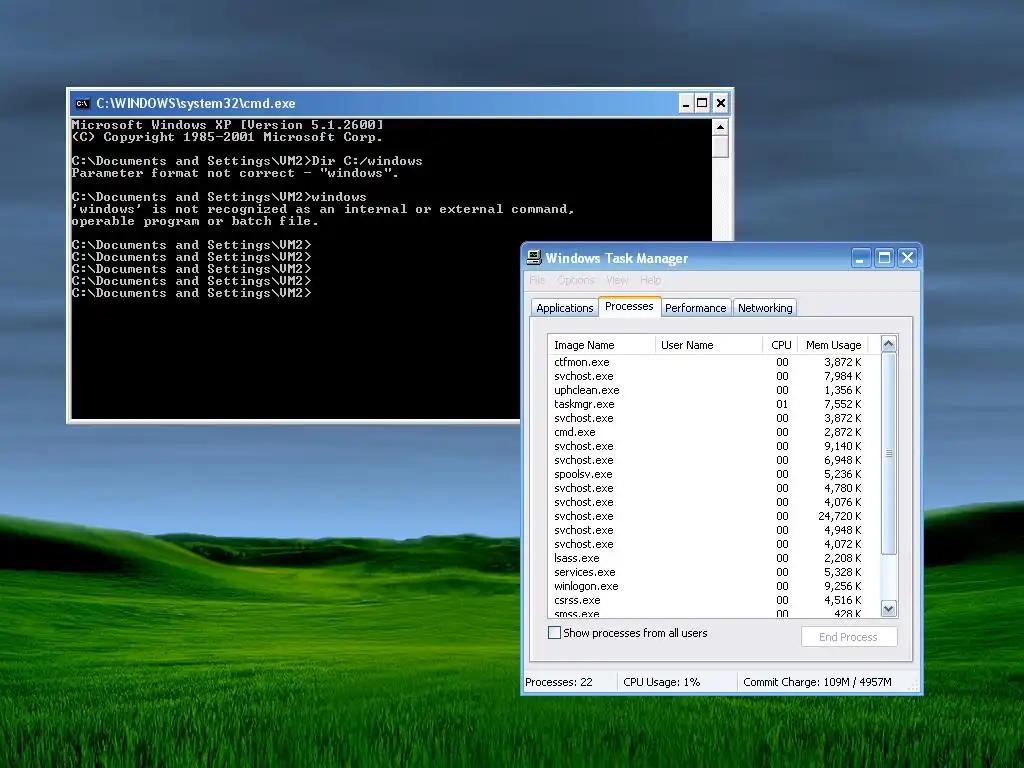
Task: Click the Task Manager title bar icon
Action: 534,258
